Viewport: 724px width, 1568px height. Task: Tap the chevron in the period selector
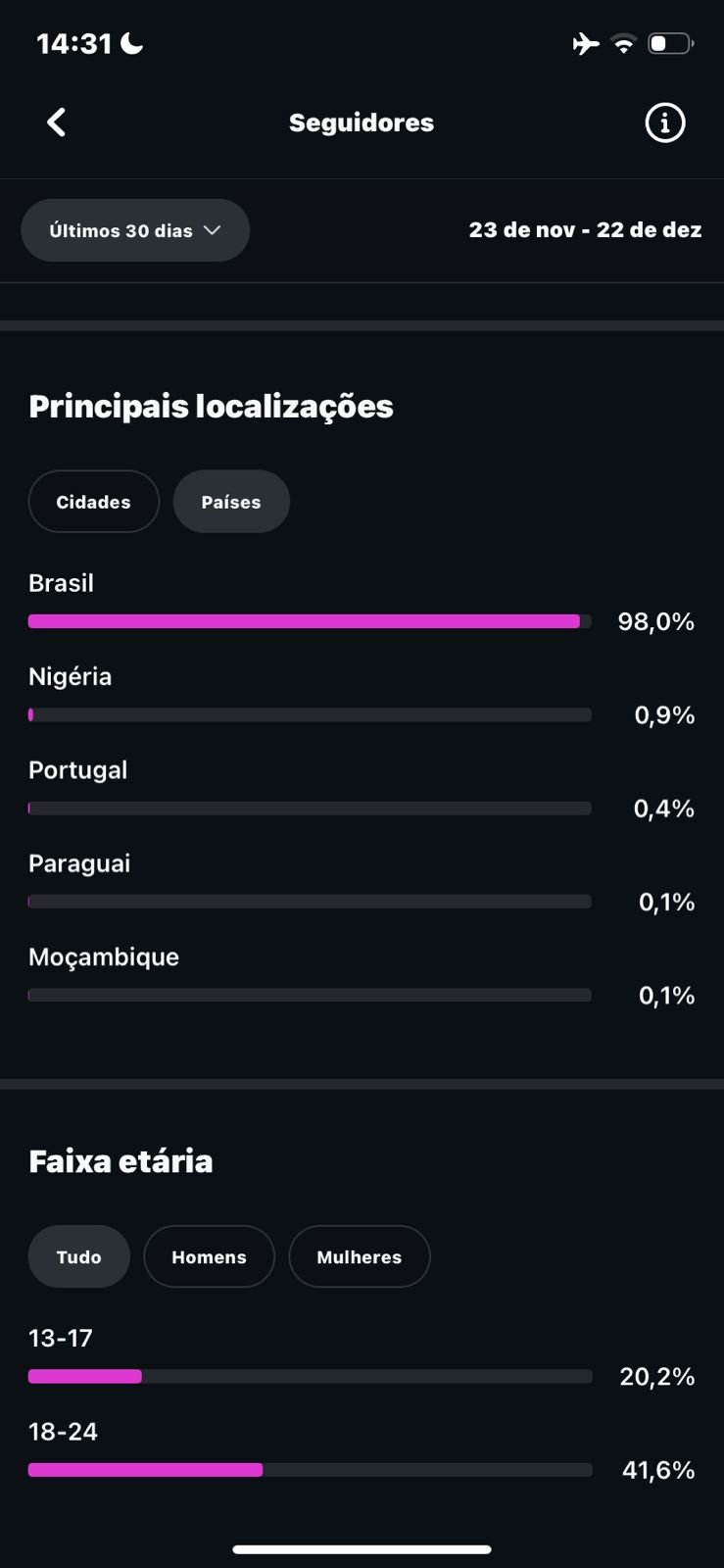pyautogui.click(x=212, y=230)
